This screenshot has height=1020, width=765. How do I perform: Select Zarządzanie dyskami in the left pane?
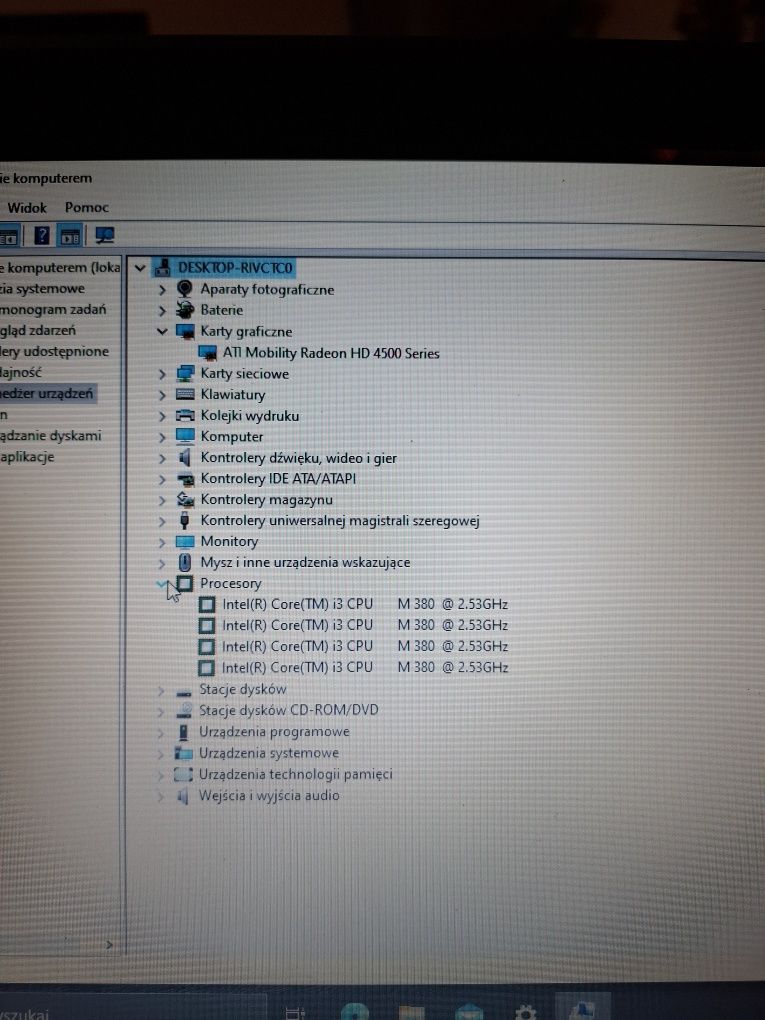[51, 435]
